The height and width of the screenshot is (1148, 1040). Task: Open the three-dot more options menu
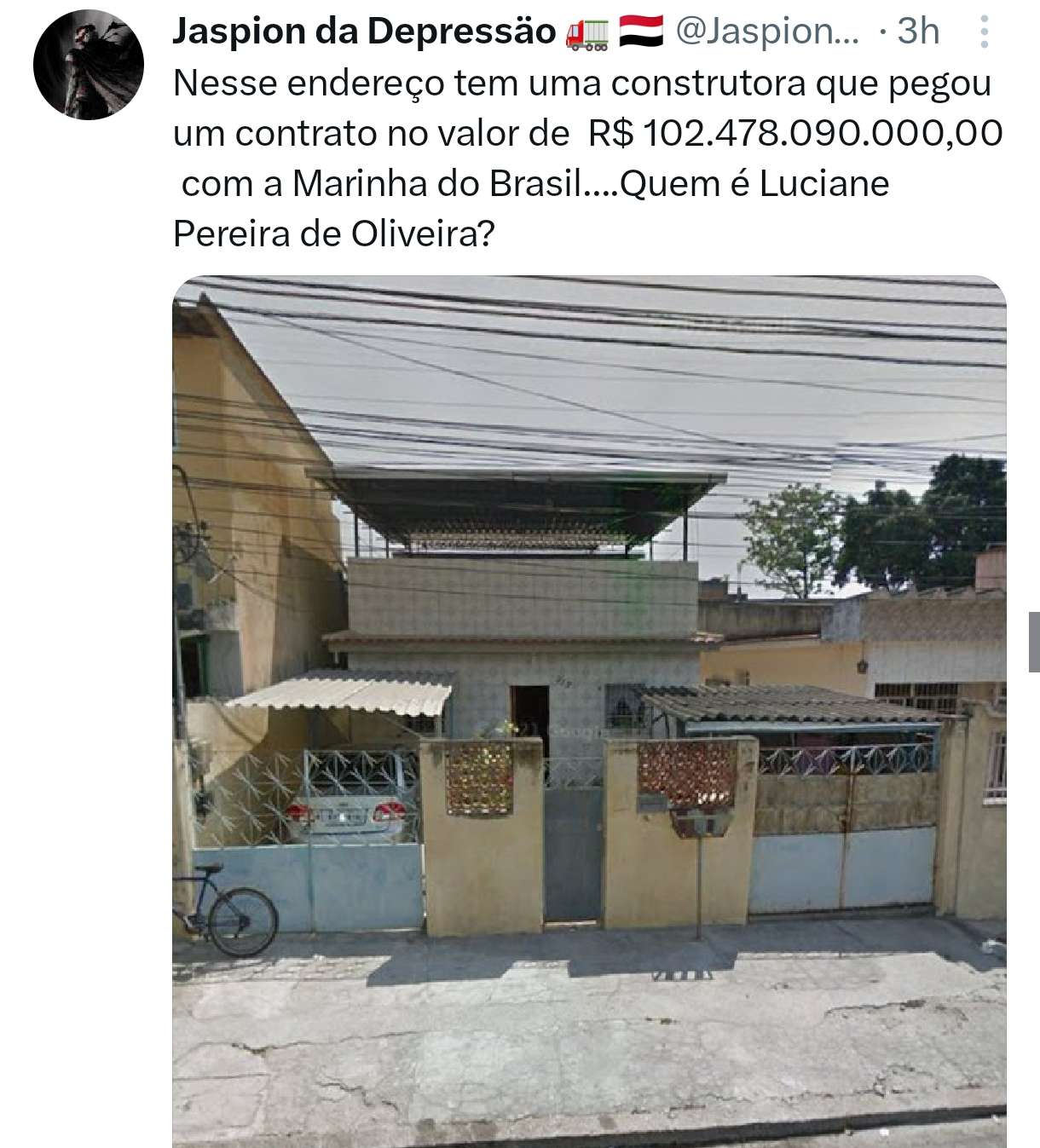coord(984,32)
